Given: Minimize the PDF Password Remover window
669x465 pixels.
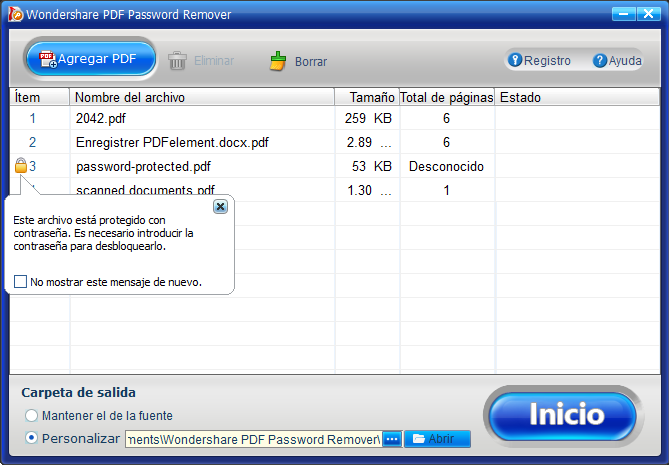Looking at the screenshot, I should click(x=623, y=14).
